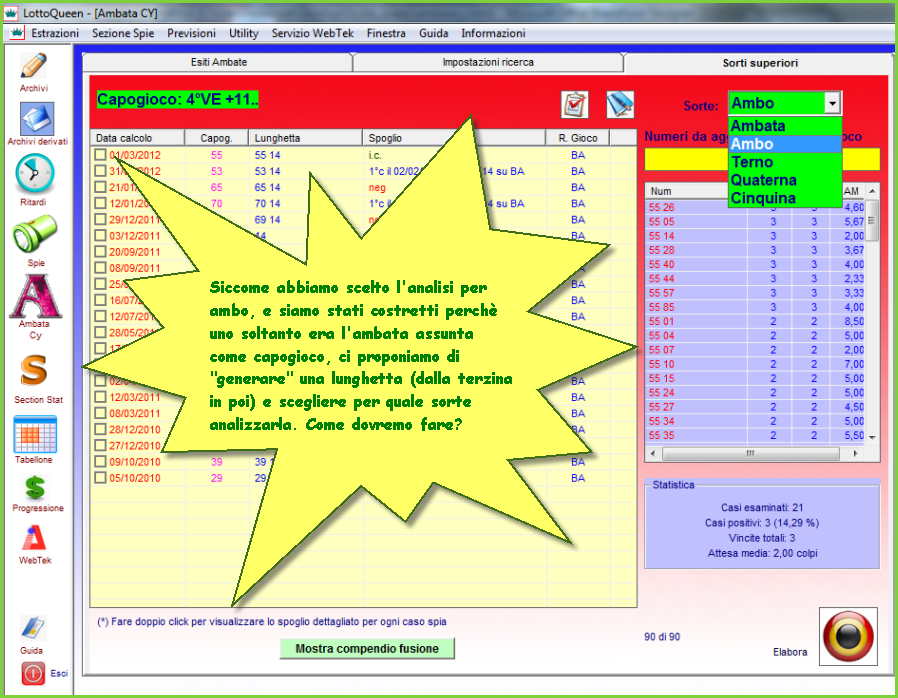Open the Estrazioni menu
The width and height of the screenshot is (898, 698).
point(55,33)
